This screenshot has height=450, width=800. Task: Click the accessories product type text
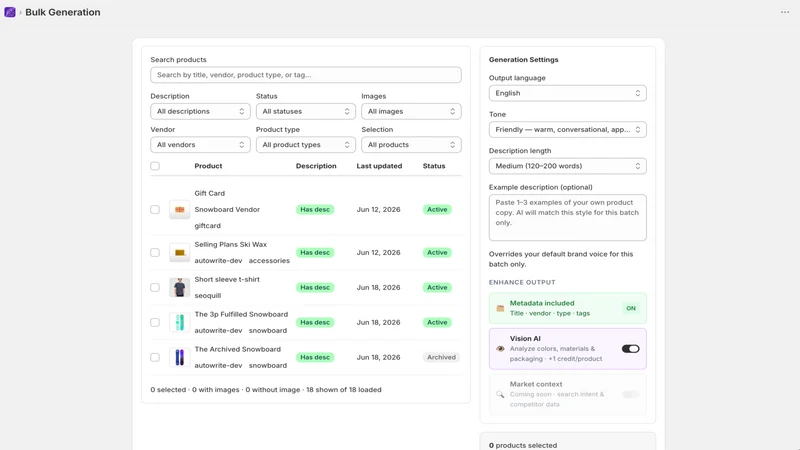[x=269, y=261]
